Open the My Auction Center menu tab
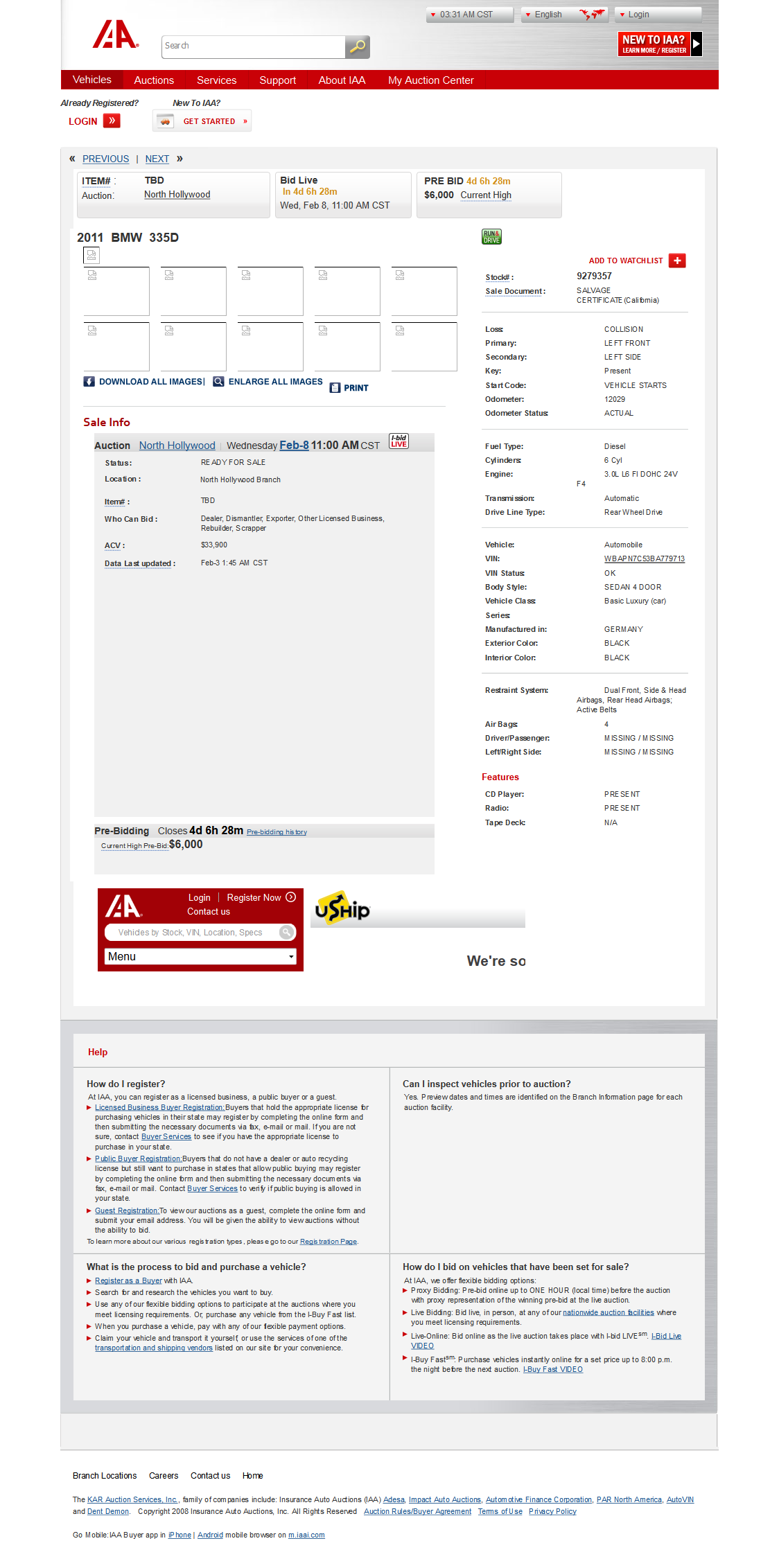 click(431, 80)
